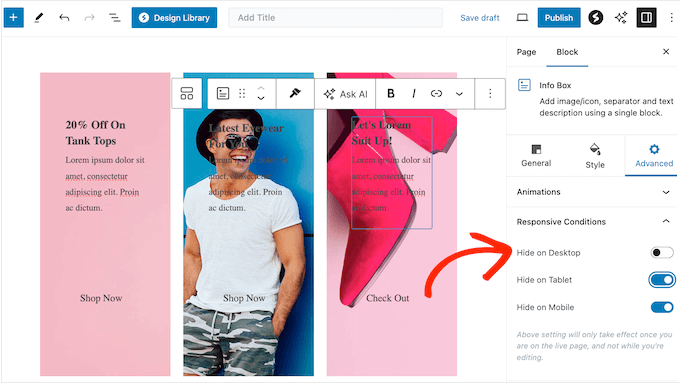The height and width of the screenshot is (384, 680).
Task: Select the Tools pencil icon
Action: [x=39, y=18]
